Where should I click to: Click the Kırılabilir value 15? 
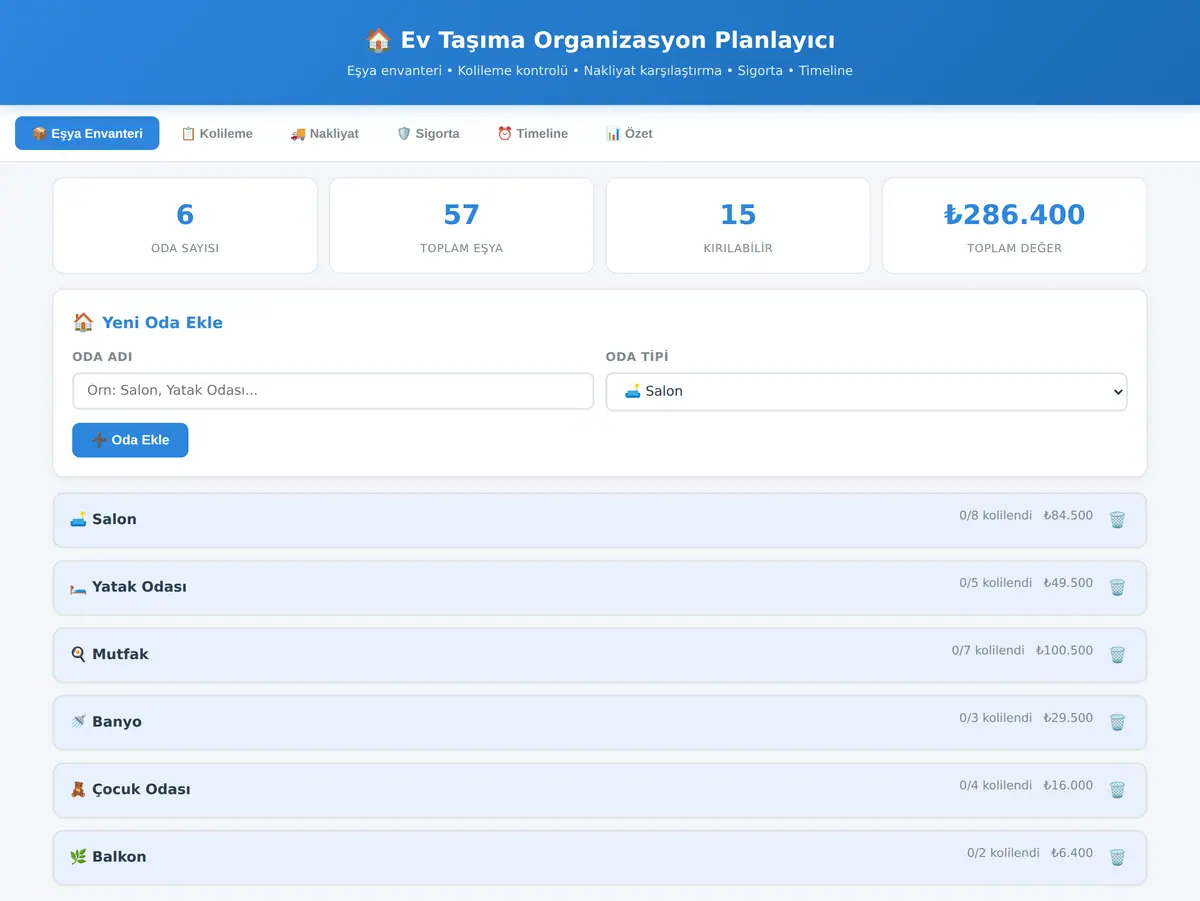[738, 215]
